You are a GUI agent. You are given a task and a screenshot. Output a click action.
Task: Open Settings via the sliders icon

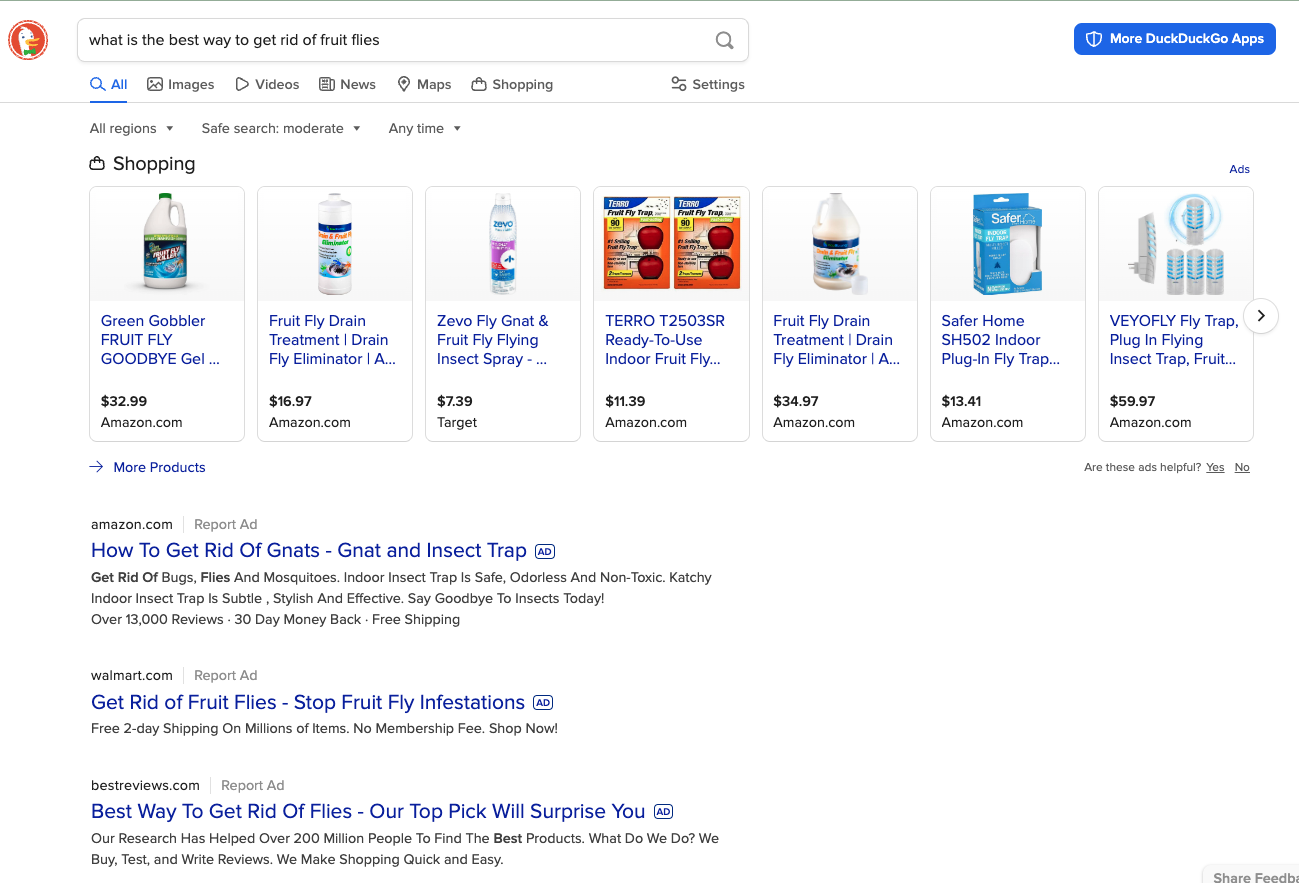(x=679, y=84)
